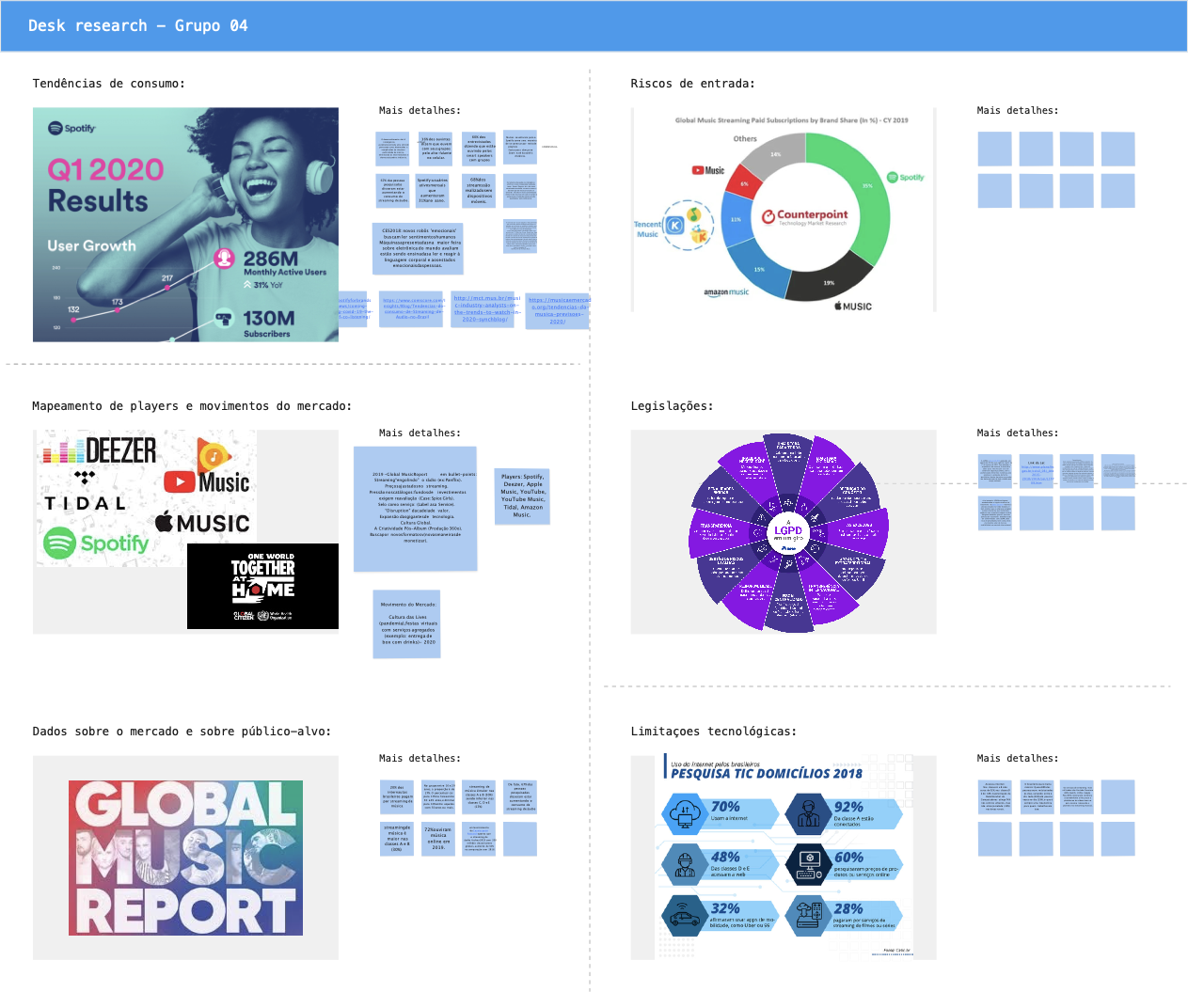This screenshot has height=1008, width=1188.
Task: Open the mct.mus.br music industry analysts link
Action: coord(485,309)
